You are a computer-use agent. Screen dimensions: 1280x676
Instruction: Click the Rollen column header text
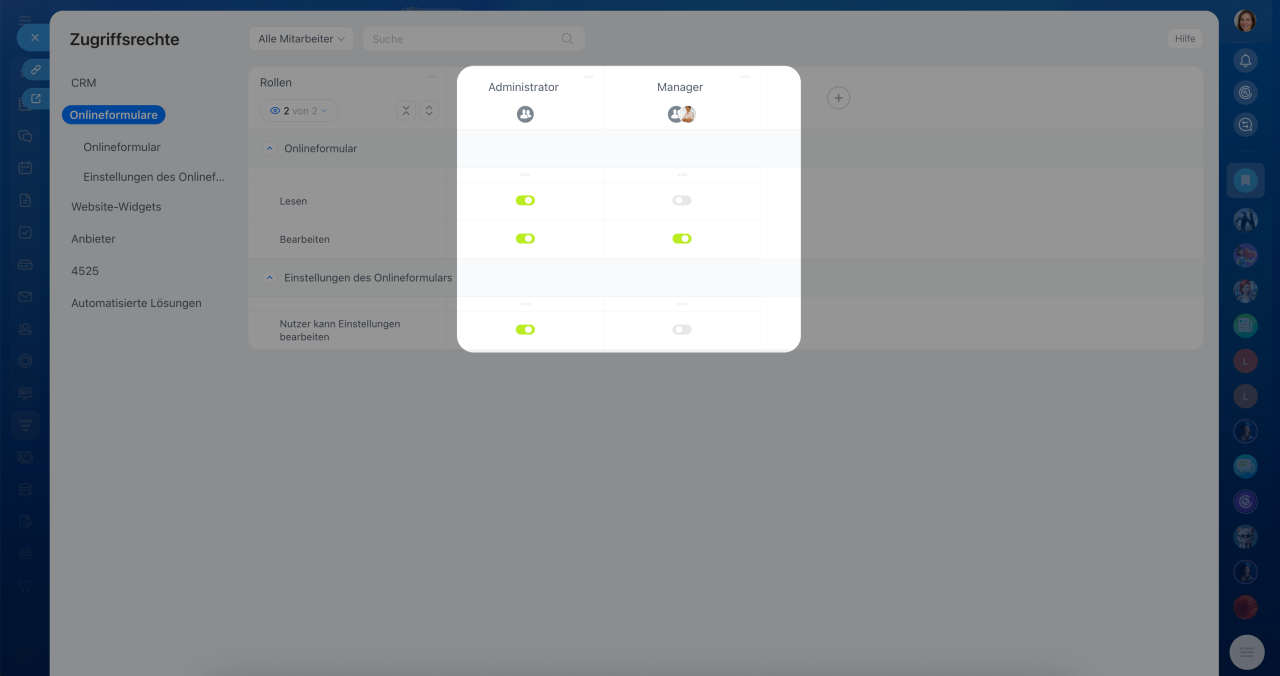[x=276, y=83]
